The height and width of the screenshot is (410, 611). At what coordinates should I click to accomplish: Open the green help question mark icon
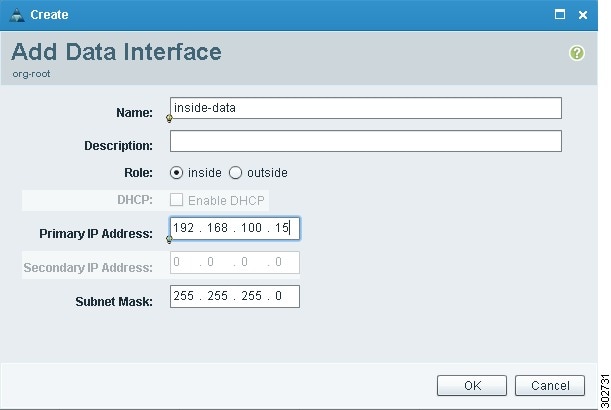577,53
